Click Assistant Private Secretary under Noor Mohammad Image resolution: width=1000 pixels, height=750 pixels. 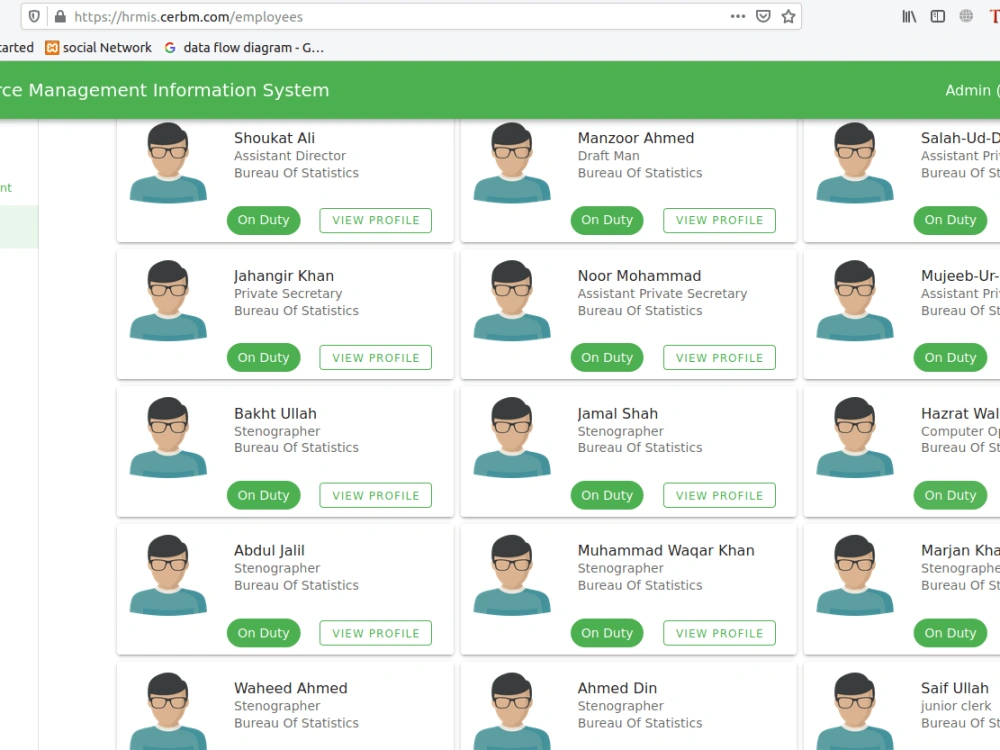click(x=663, y=293)
